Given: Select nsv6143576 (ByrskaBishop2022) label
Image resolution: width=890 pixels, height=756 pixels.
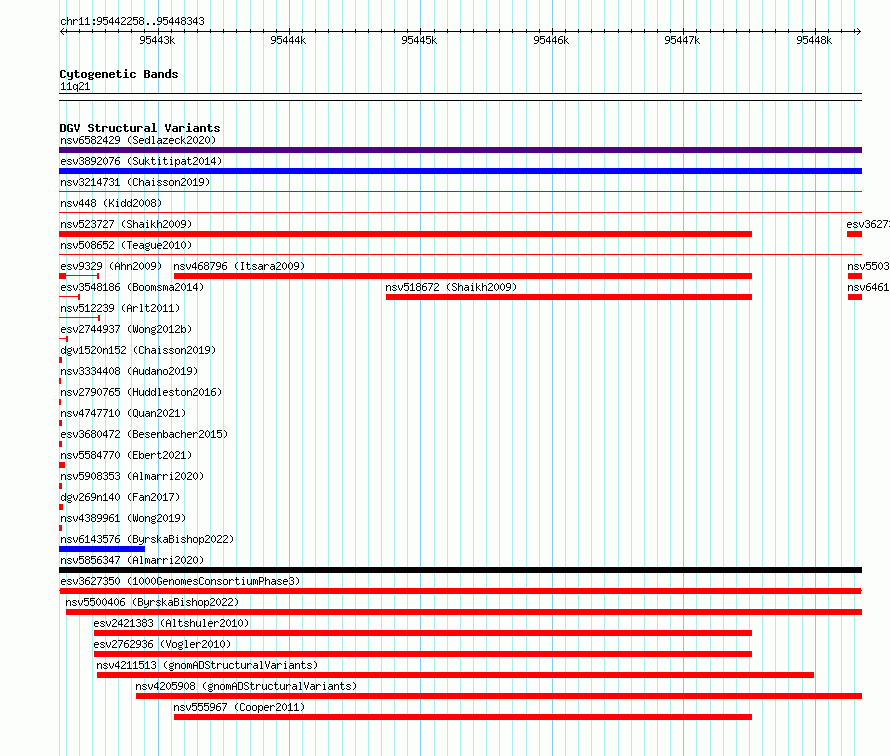Looking at the screenshot, I should point(147,539).
